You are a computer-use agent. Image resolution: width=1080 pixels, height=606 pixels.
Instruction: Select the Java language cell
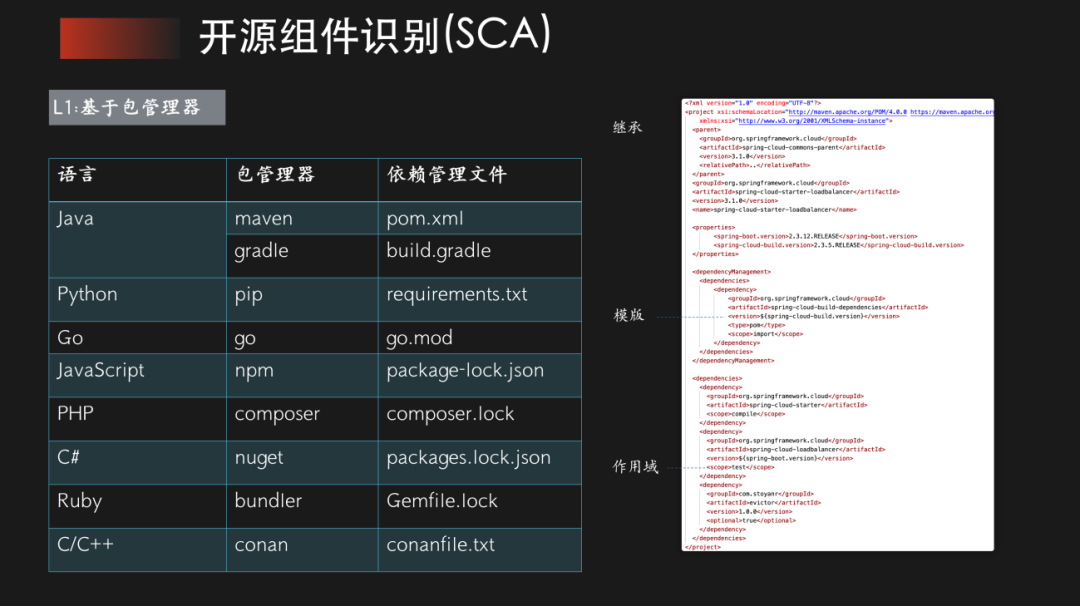[137, 240]
